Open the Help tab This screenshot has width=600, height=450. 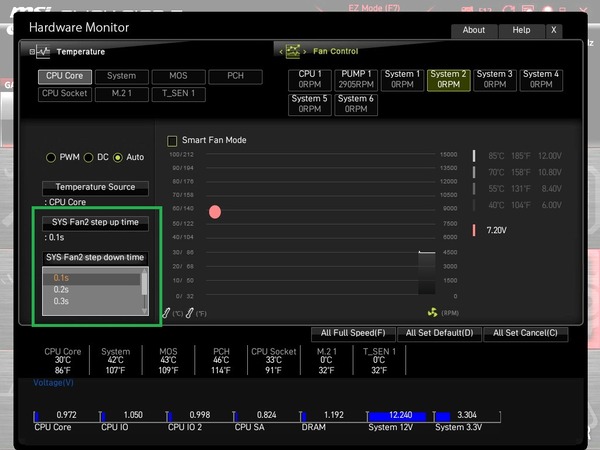point(522,30)
